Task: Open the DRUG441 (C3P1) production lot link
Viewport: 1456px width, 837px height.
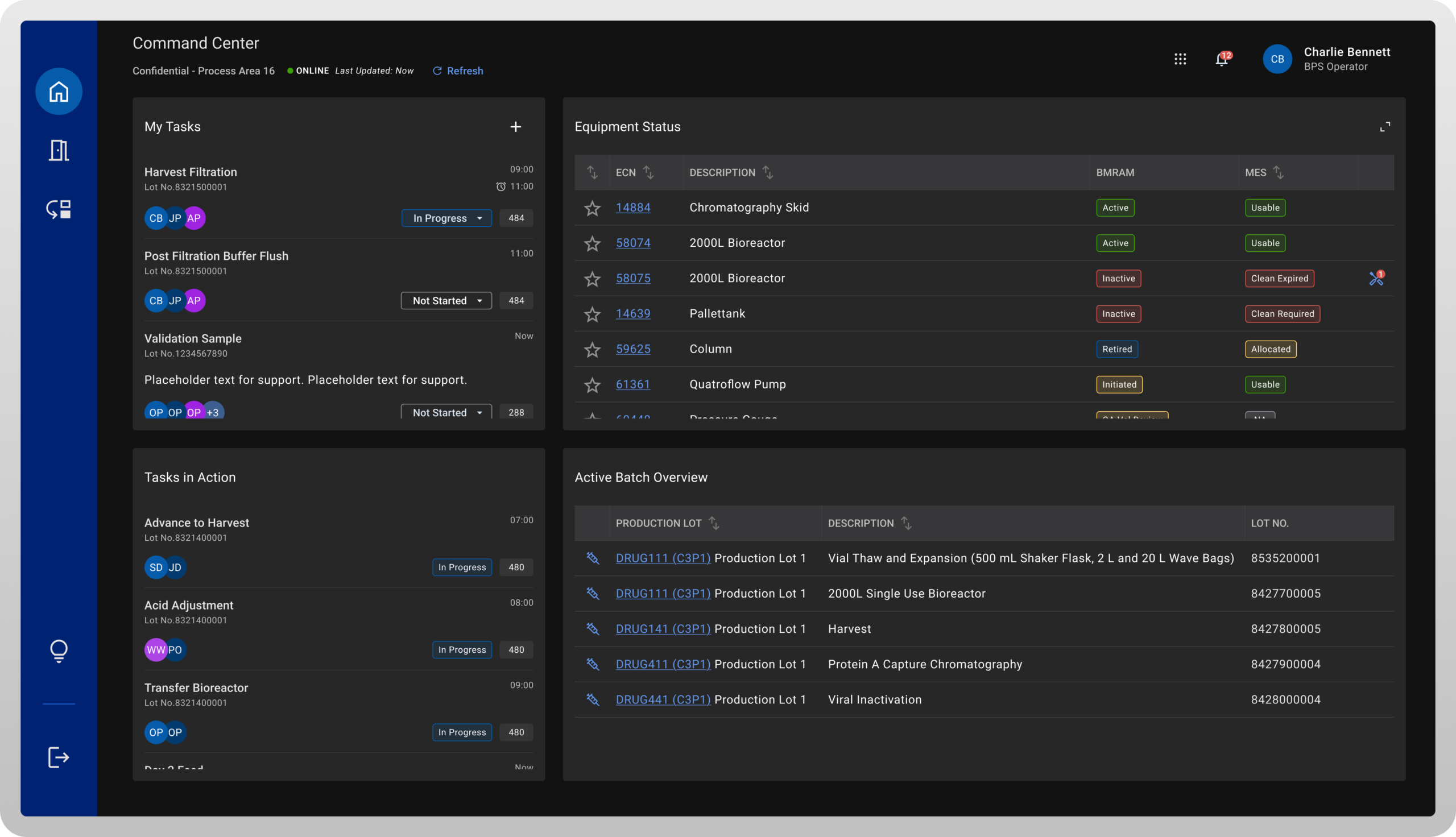Action: pyautogui.click(x=663, y=699)
